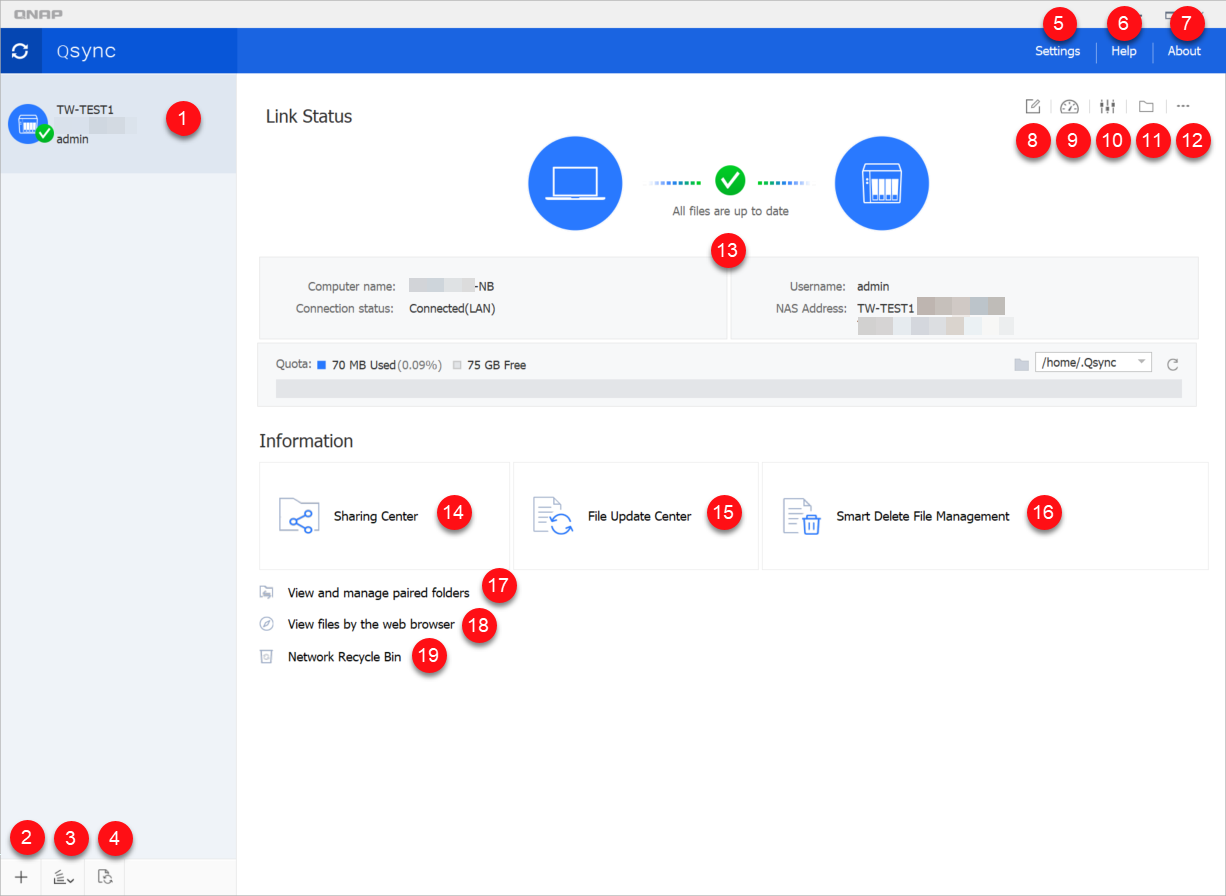Click the laptop computer icon

click(x=575, y=183)
